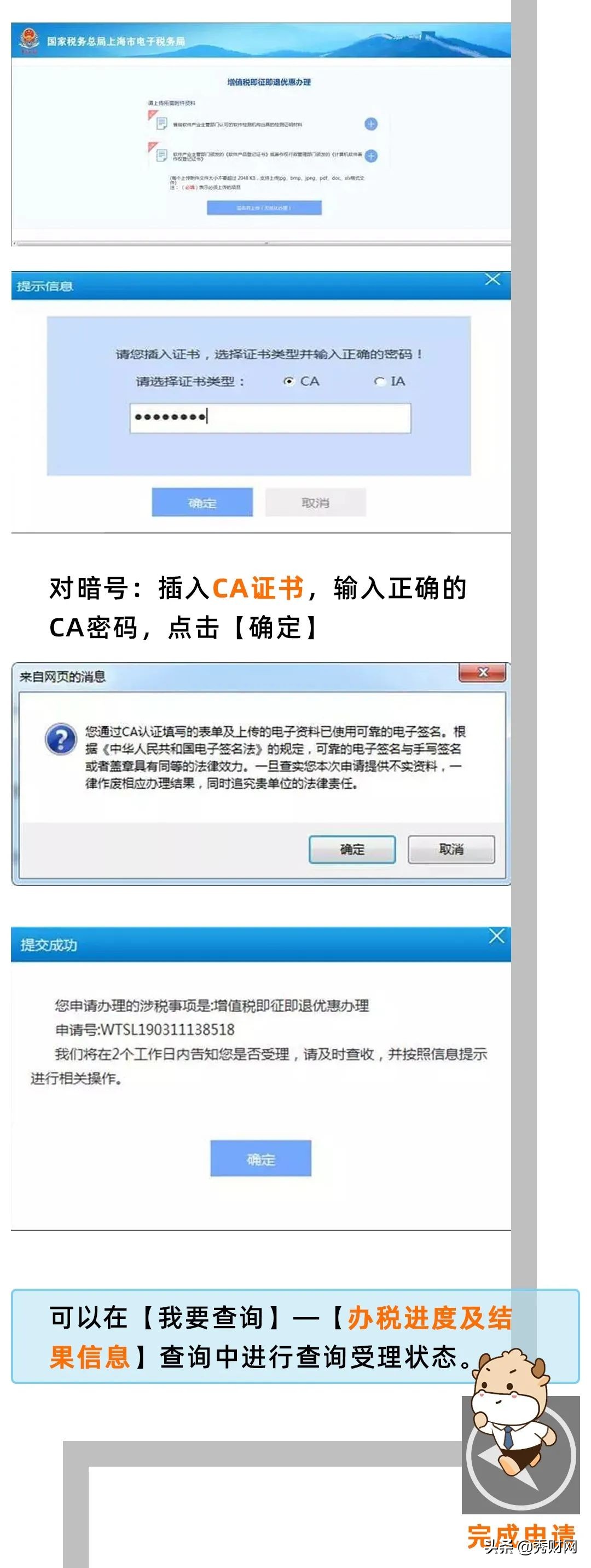Click 确定 in the certificate prompt dialog
Image resolution: width=591 pixels, height=1568 pixels.
click(202, 503)
